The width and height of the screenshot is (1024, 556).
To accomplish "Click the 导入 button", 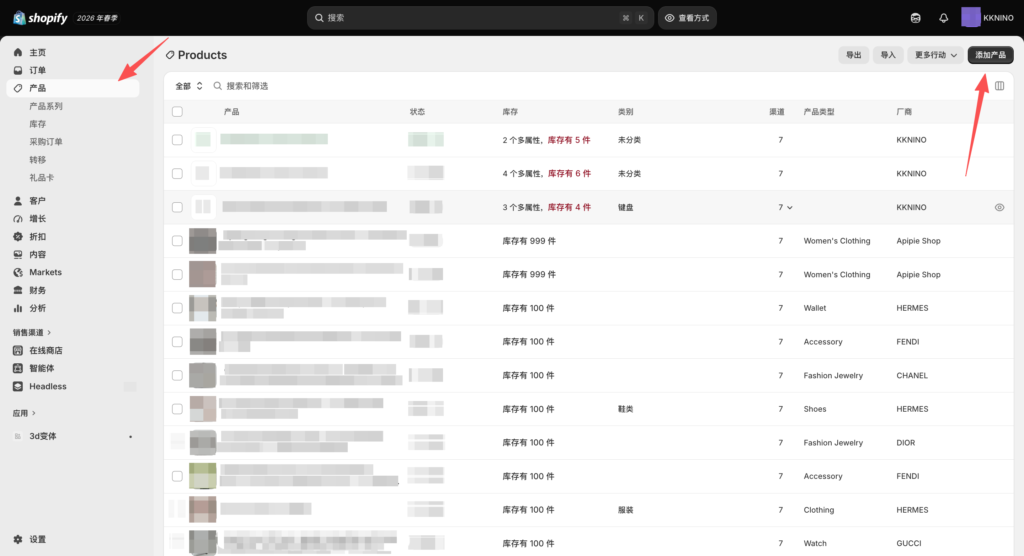I will tap(888, 55).
